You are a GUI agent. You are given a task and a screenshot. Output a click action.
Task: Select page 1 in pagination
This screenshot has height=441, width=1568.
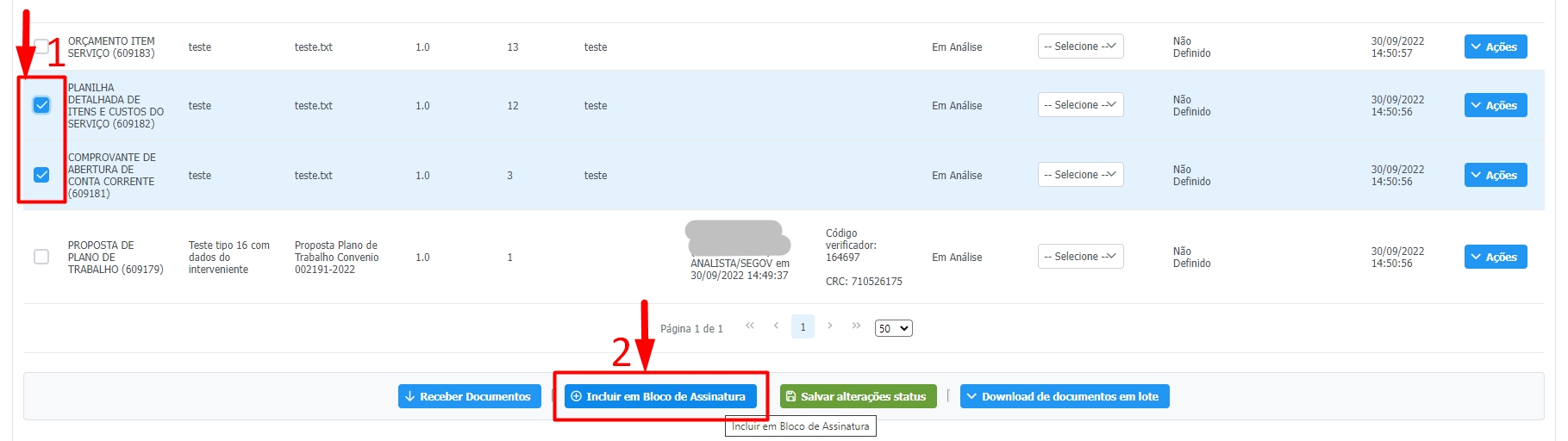point(803,327)
